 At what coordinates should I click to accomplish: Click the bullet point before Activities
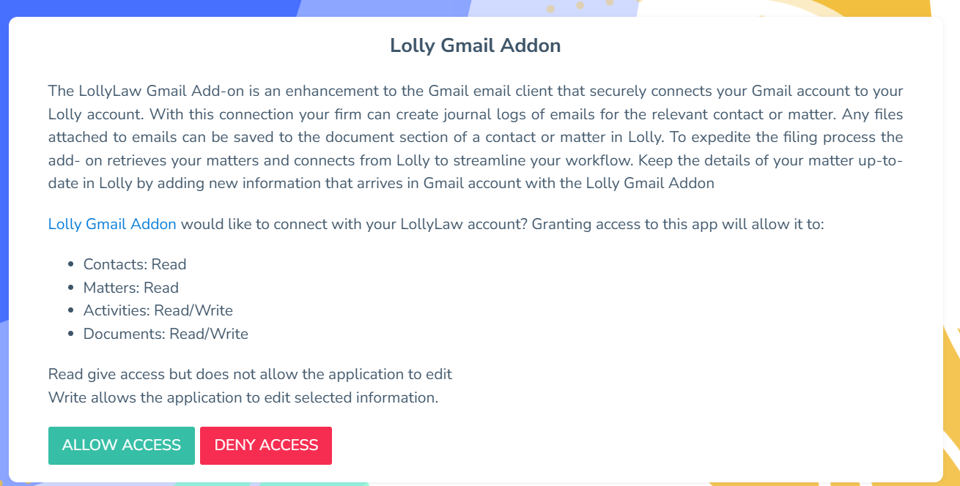click(x=71, y=311)
